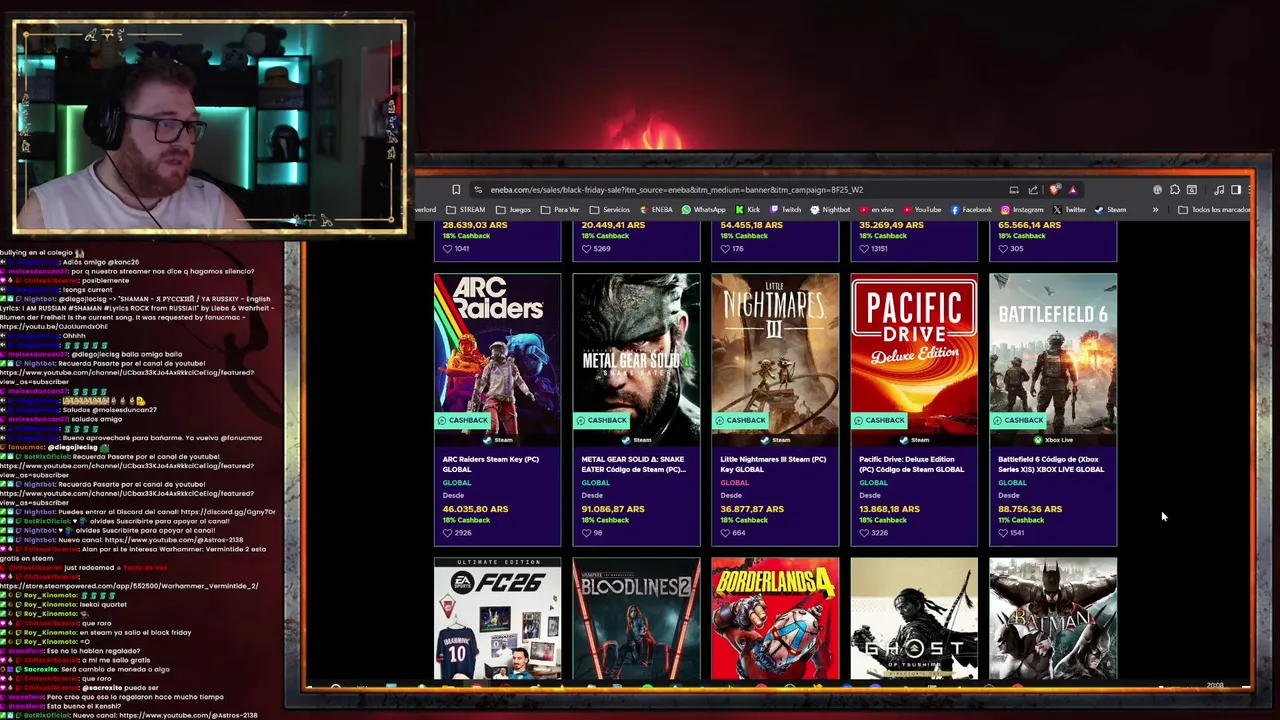1280x720 pixels.
Task: Toggle the heart icon showing 5269 likes
Action: (x=586, y=249)
